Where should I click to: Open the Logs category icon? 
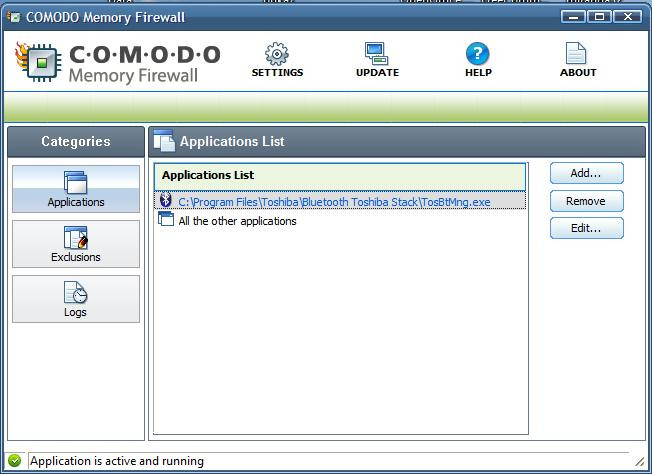tap(76, 293)
